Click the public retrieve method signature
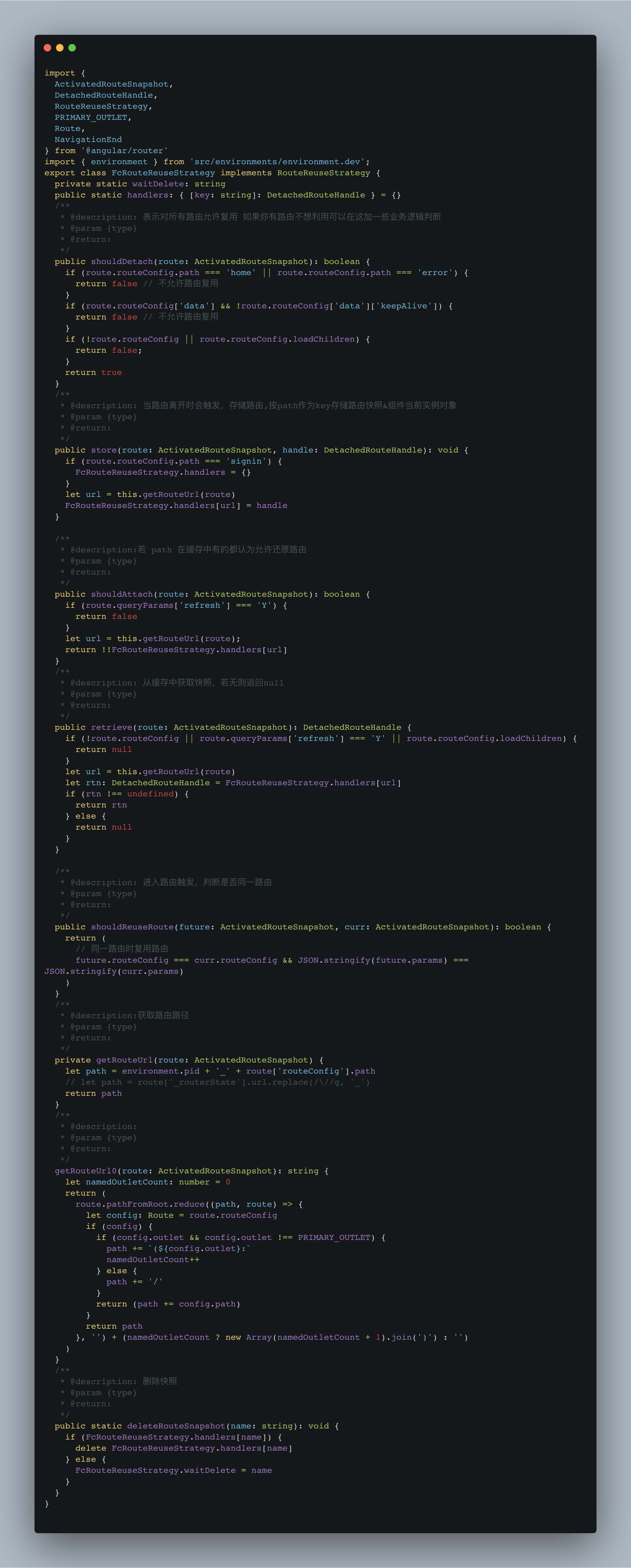This screenshot has width=631, height=1568. 233,727
